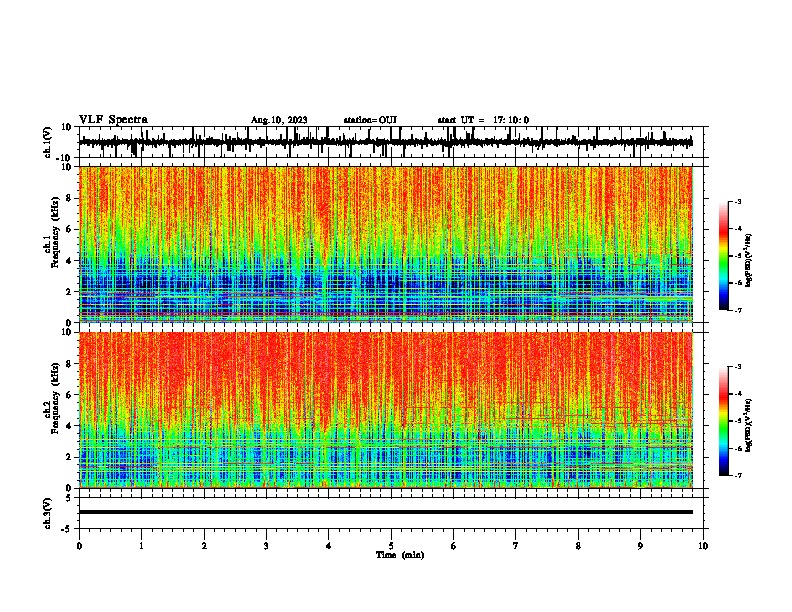Image resolution: width=792 pixels, height=612 pixels.
Task: Click the "Time (min)" axis title
Action: (400, 555)
